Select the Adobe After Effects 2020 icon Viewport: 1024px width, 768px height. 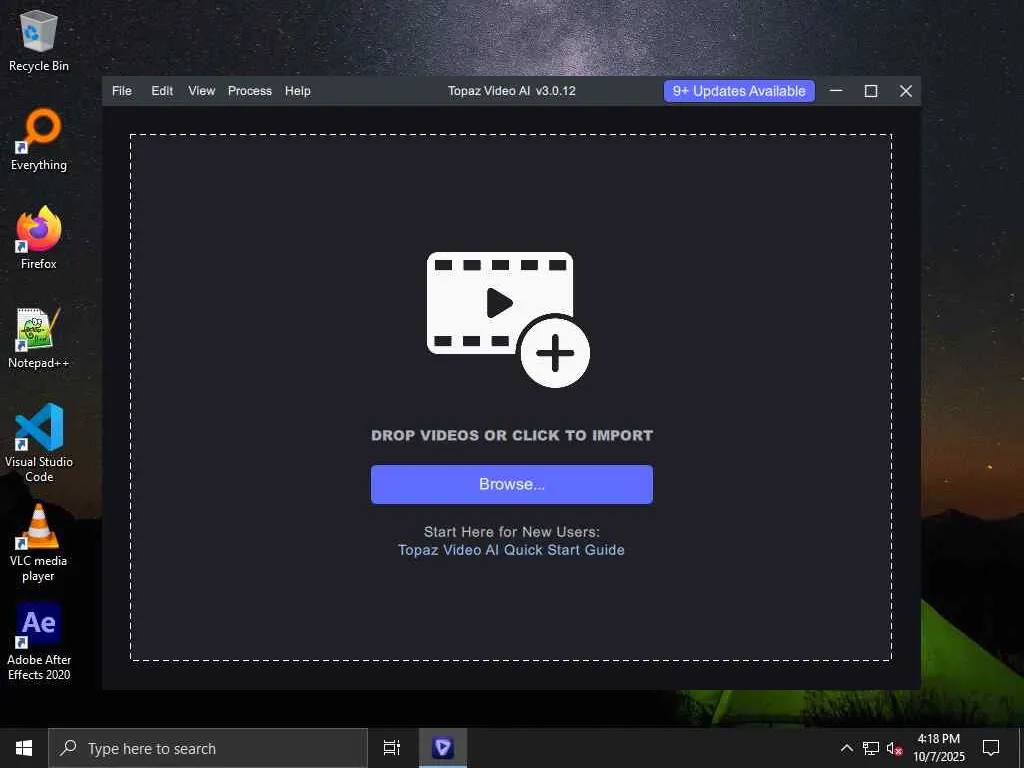pos(39,641)
